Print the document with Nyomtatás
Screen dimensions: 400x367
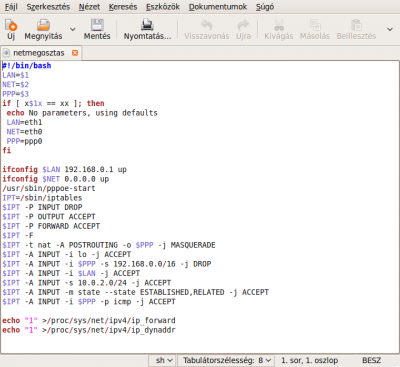coord(147,30)
